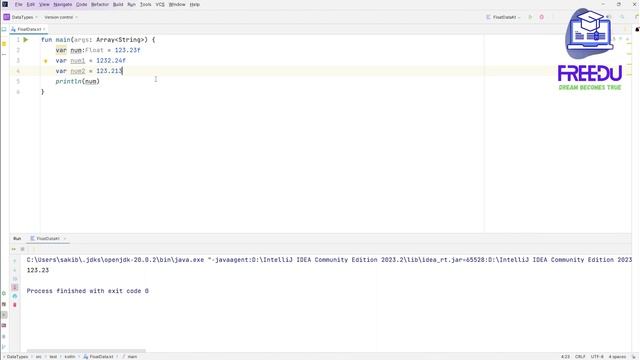Screen dimensions: 640x360
Task: Open the FloatDataKt run configuration dropdown
Action: point(504,17)
